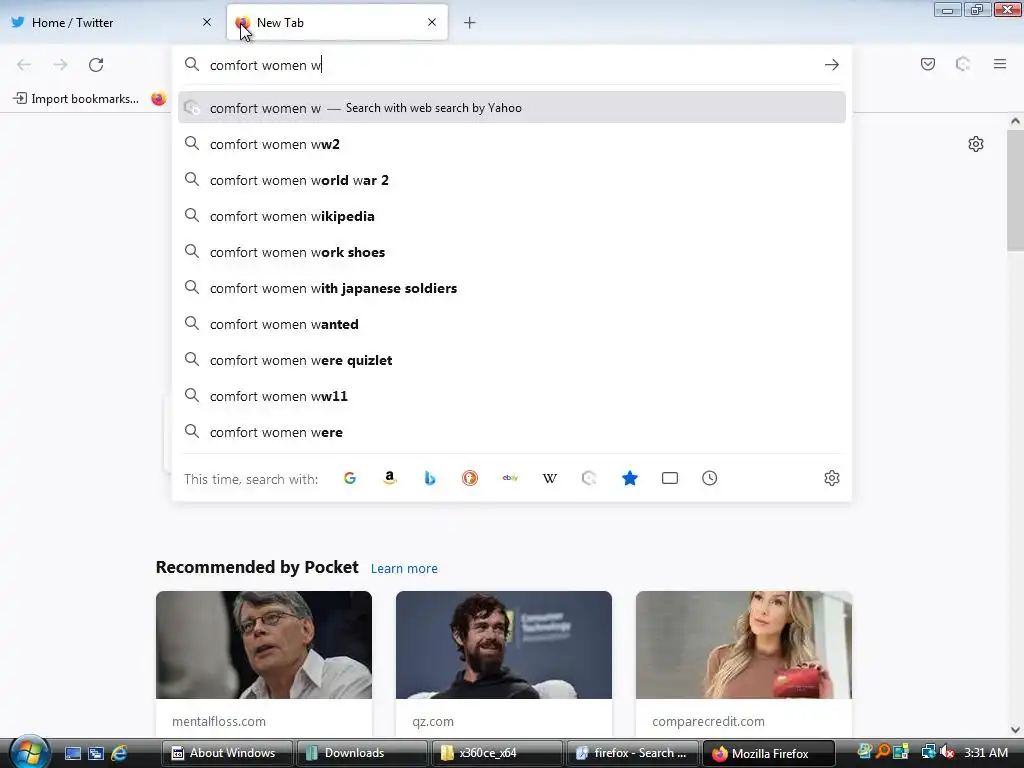
Task: Search with Wikipedia W icon
Action: (x=550, y=479)
